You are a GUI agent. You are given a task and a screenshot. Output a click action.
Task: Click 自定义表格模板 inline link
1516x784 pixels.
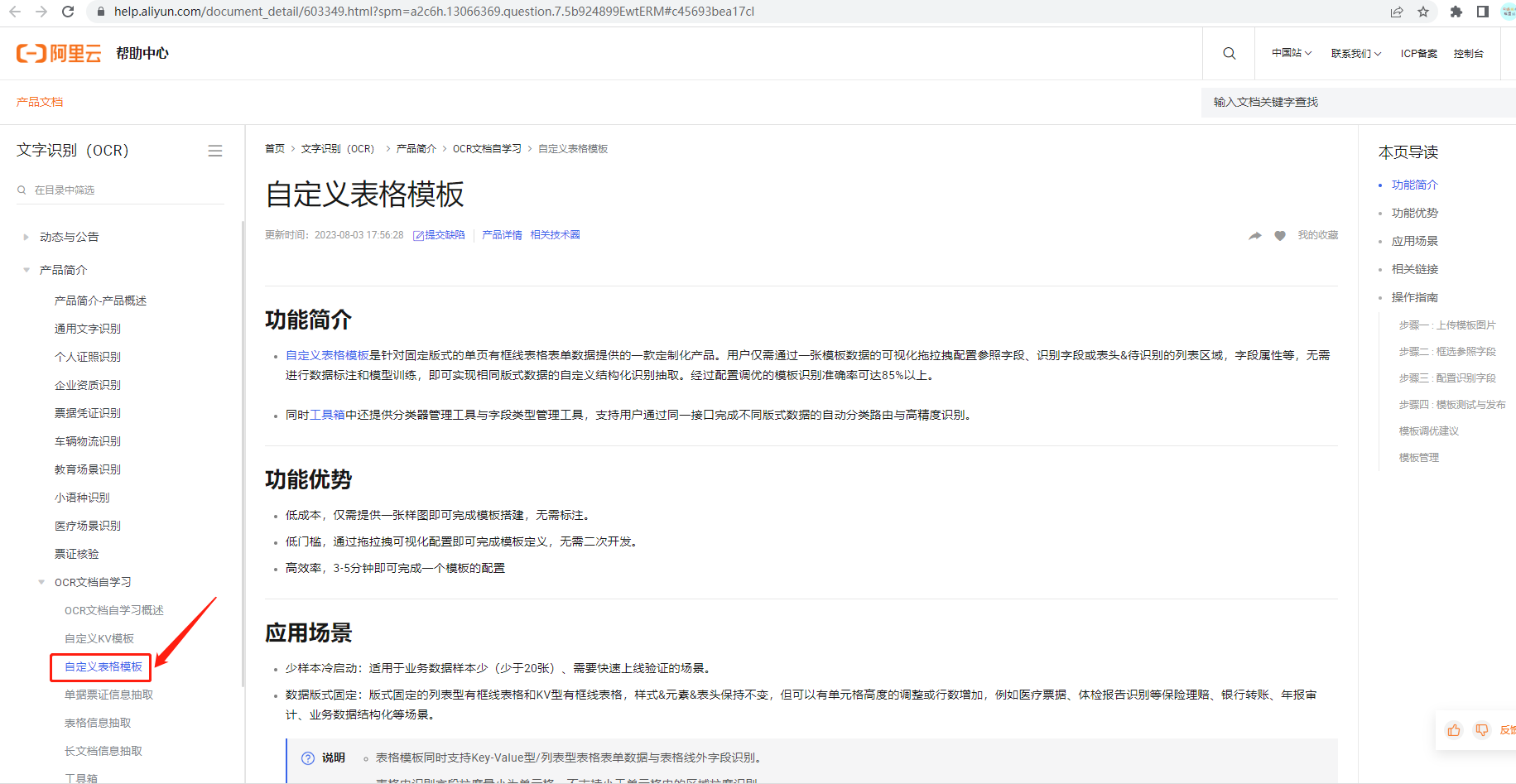coord(327,355)
